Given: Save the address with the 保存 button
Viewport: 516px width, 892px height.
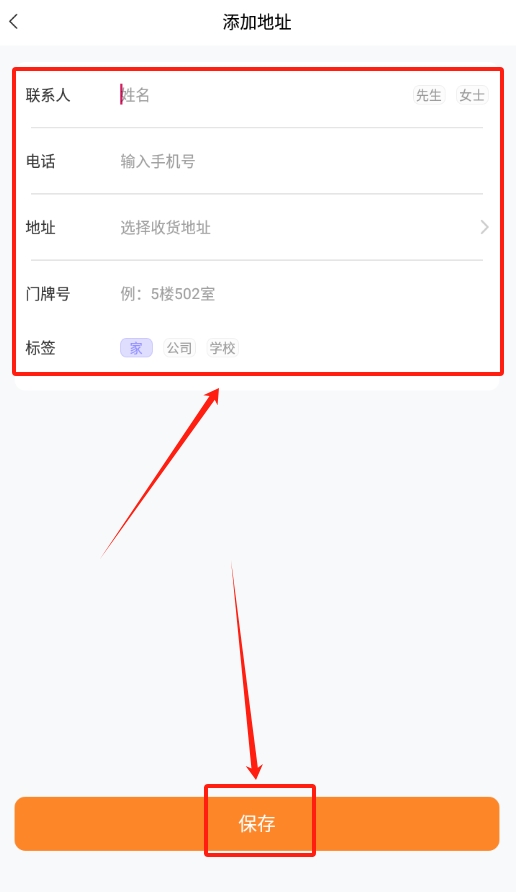Looking at the screenshot, I should tap(257, 824).
